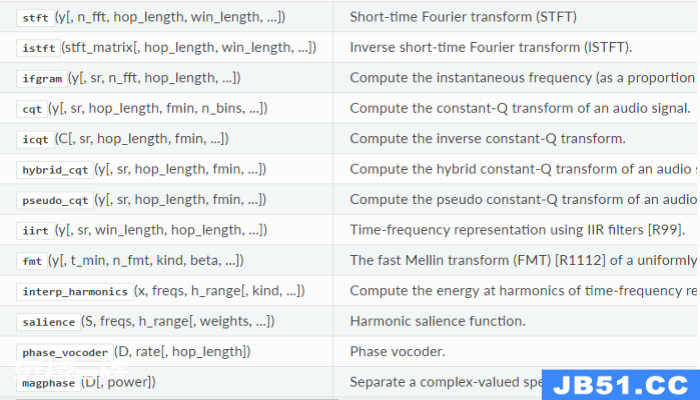Click the pseudo_cqt function link
Screen dimensions: 700x400
coord(55,200)
